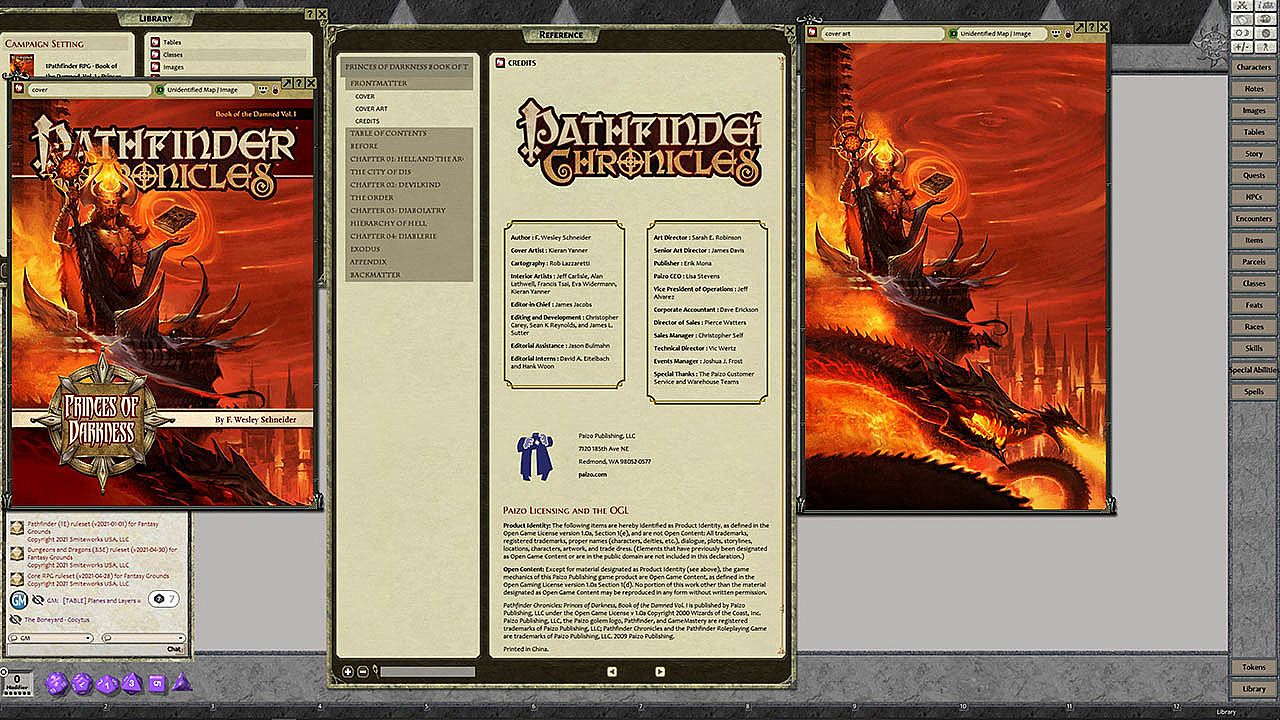
Task: Open the Characters sidebar button
Action: [1254, 67]
